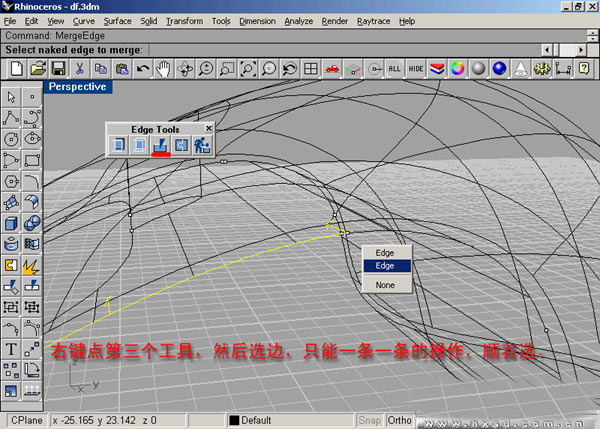This screenshot has width=600, height=429.
Task: Select the Text tool in left toolbar
Action: [11, 349]
